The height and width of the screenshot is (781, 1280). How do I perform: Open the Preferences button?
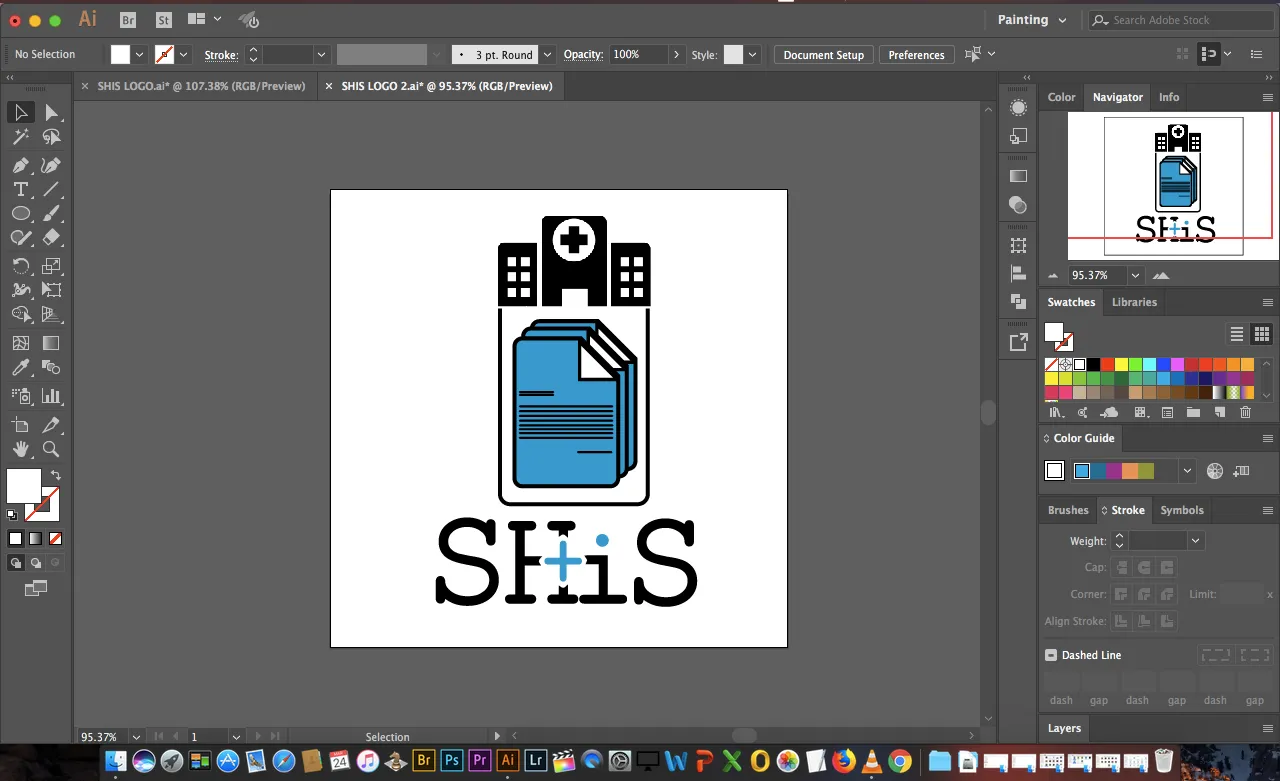[x=916, y=55]
